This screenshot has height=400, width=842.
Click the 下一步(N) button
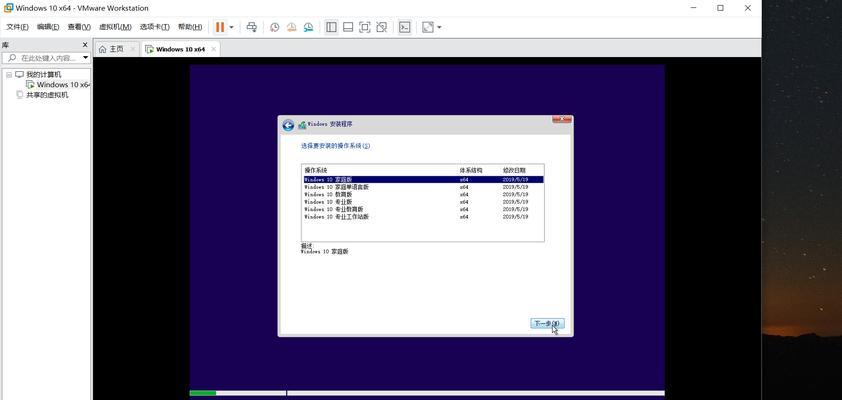pyautogui.click(x=547, y=324)
